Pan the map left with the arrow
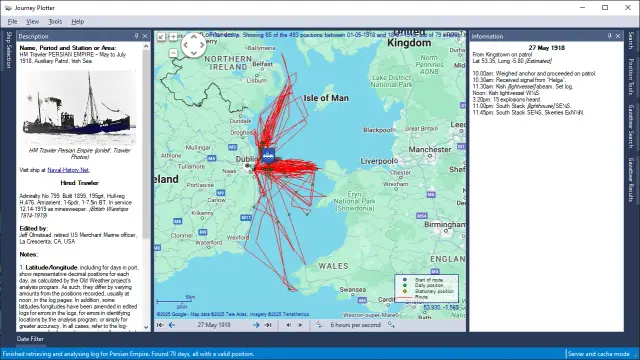Viewport: 640px width, 360px height. [x=186, y=45]
